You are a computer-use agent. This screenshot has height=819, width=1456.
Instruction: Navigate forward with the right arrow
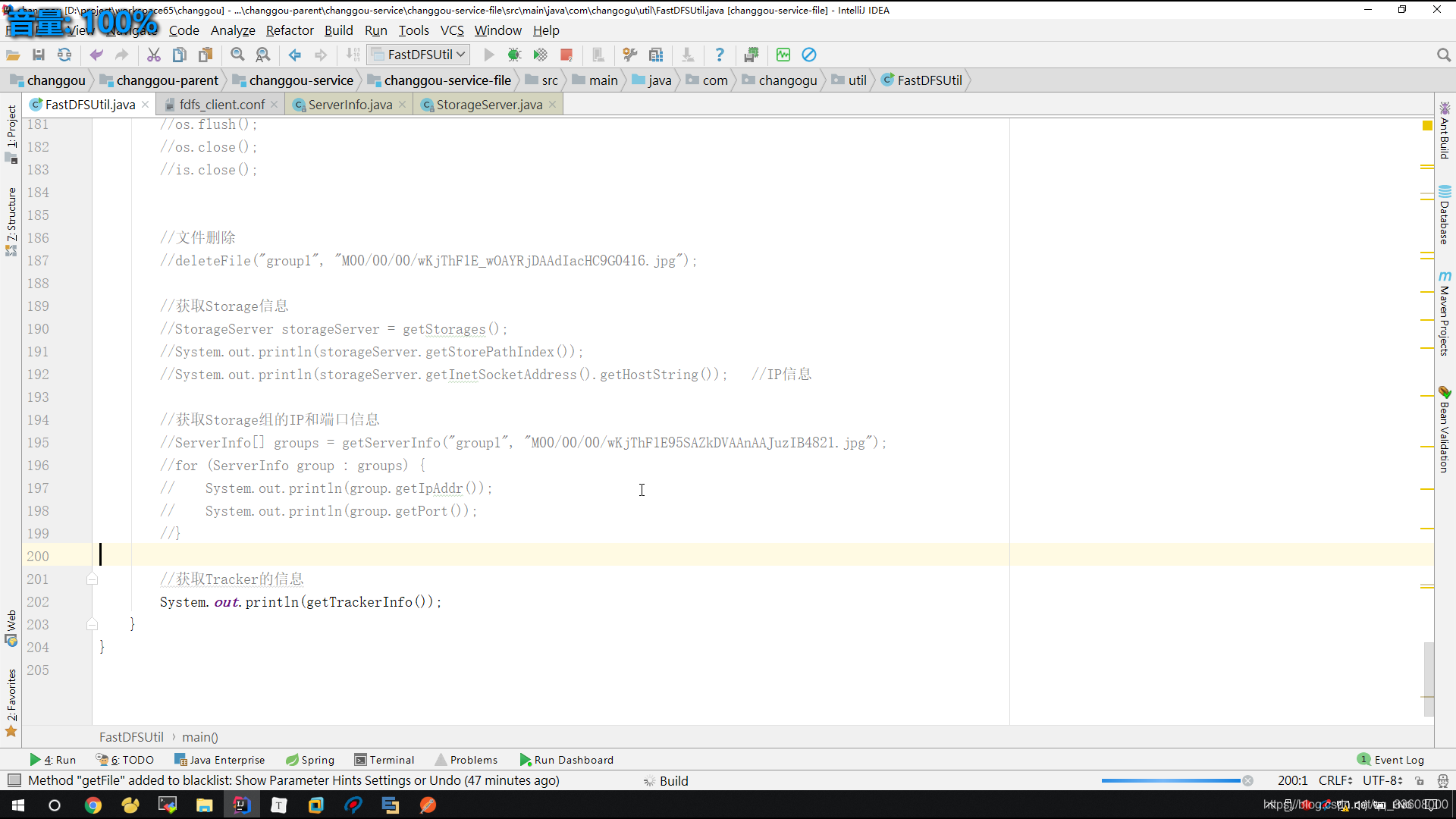(x=321, y=55)
